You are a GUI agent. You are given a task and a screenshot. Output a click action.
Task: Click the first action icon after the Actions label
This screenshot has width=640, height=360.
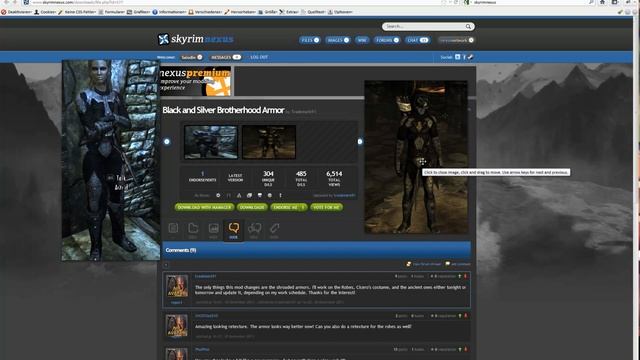(218, 196)
